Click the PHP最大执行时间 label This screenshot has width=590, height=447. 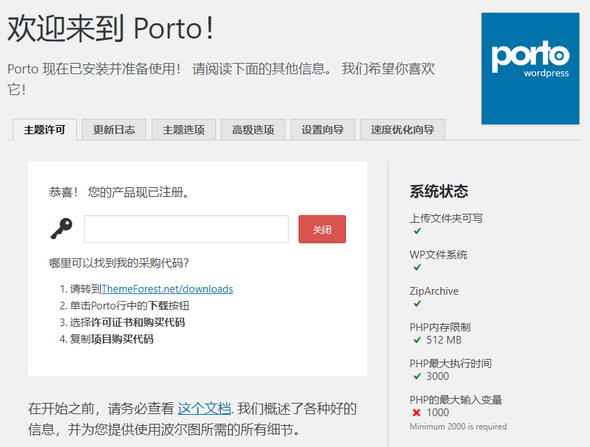coord(450,363)
